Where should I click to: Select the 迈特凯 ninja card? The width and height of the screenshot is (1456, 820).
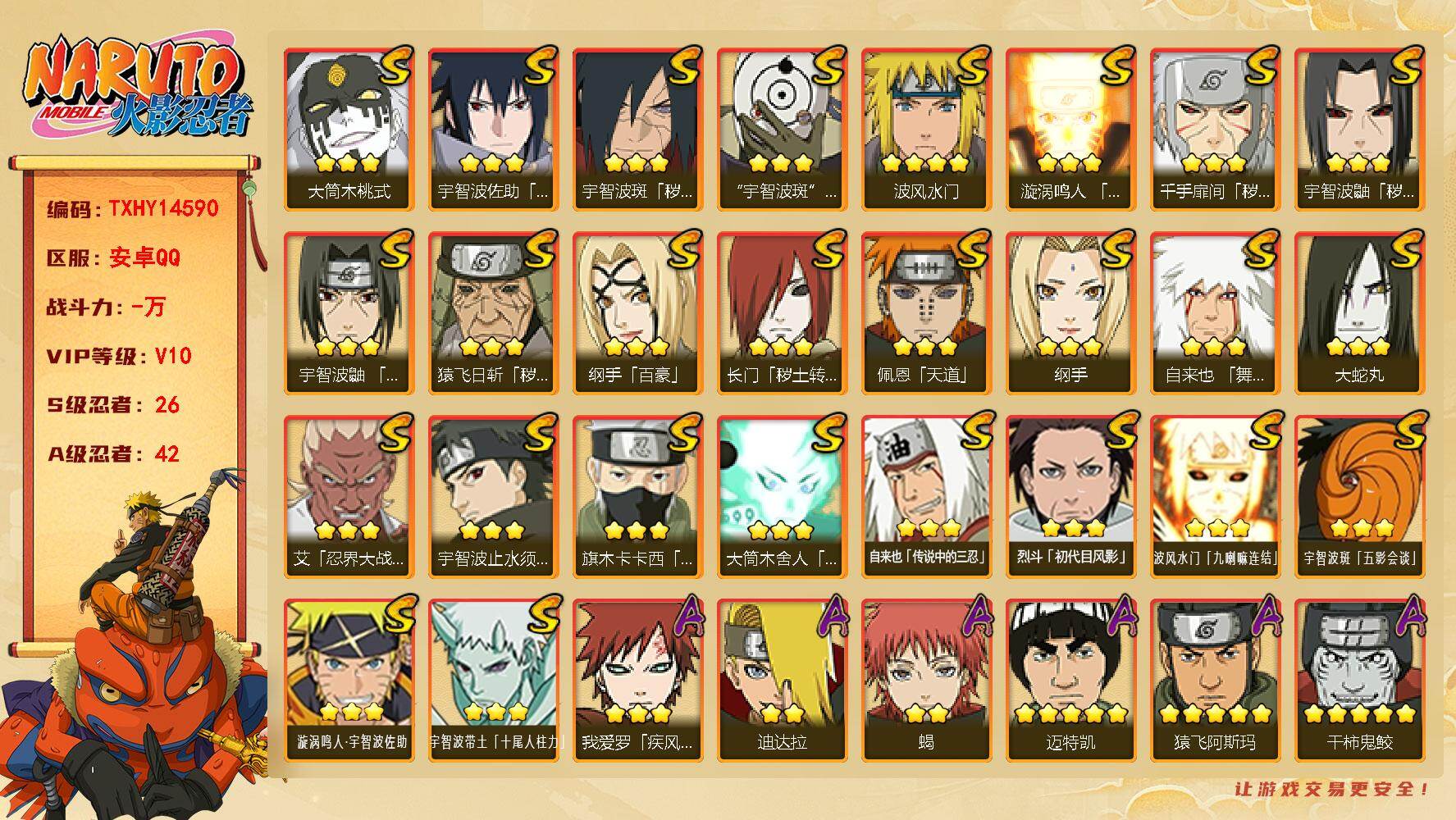click(x=1070, y=681)
